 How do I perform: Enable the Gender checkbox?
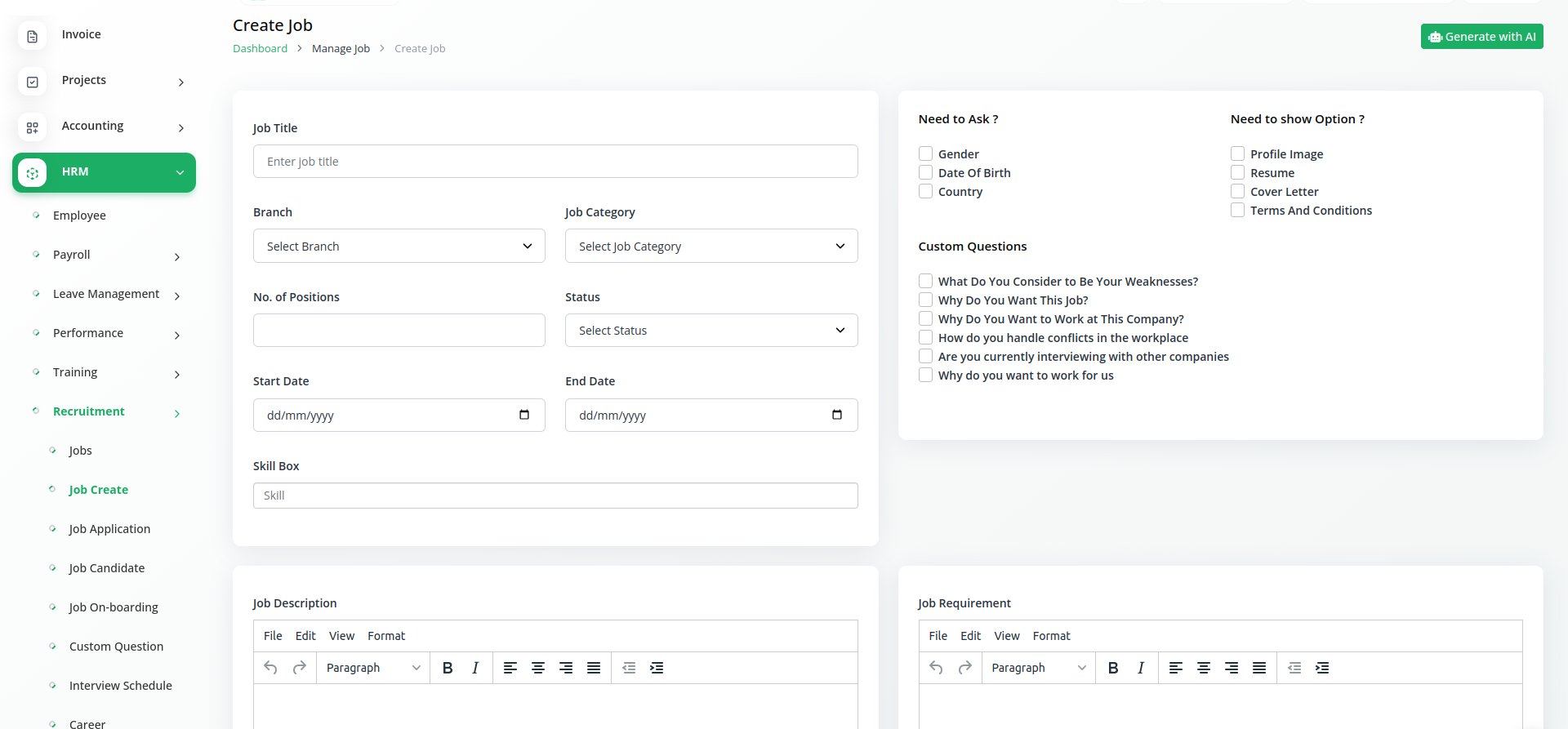click(925, 153)
